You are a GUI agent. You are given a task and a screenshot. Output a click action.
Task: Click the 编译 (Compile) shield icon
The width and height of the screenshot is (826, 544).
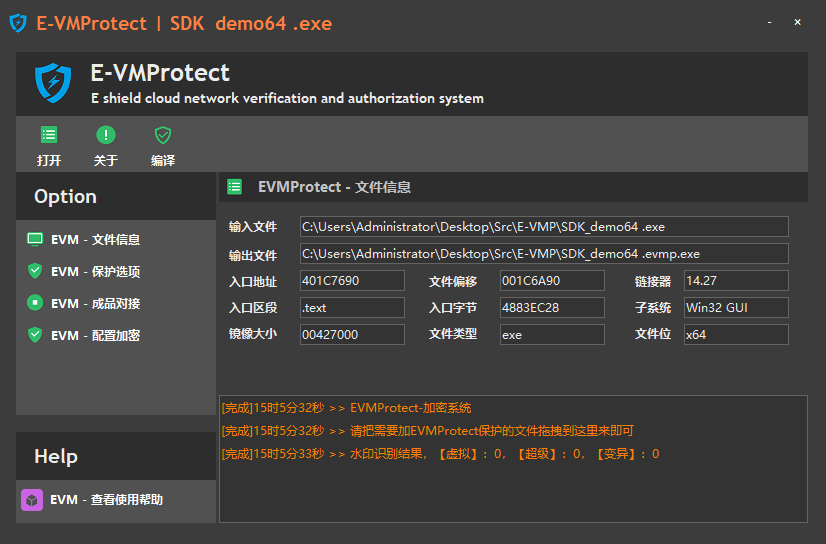click(163, 135)
